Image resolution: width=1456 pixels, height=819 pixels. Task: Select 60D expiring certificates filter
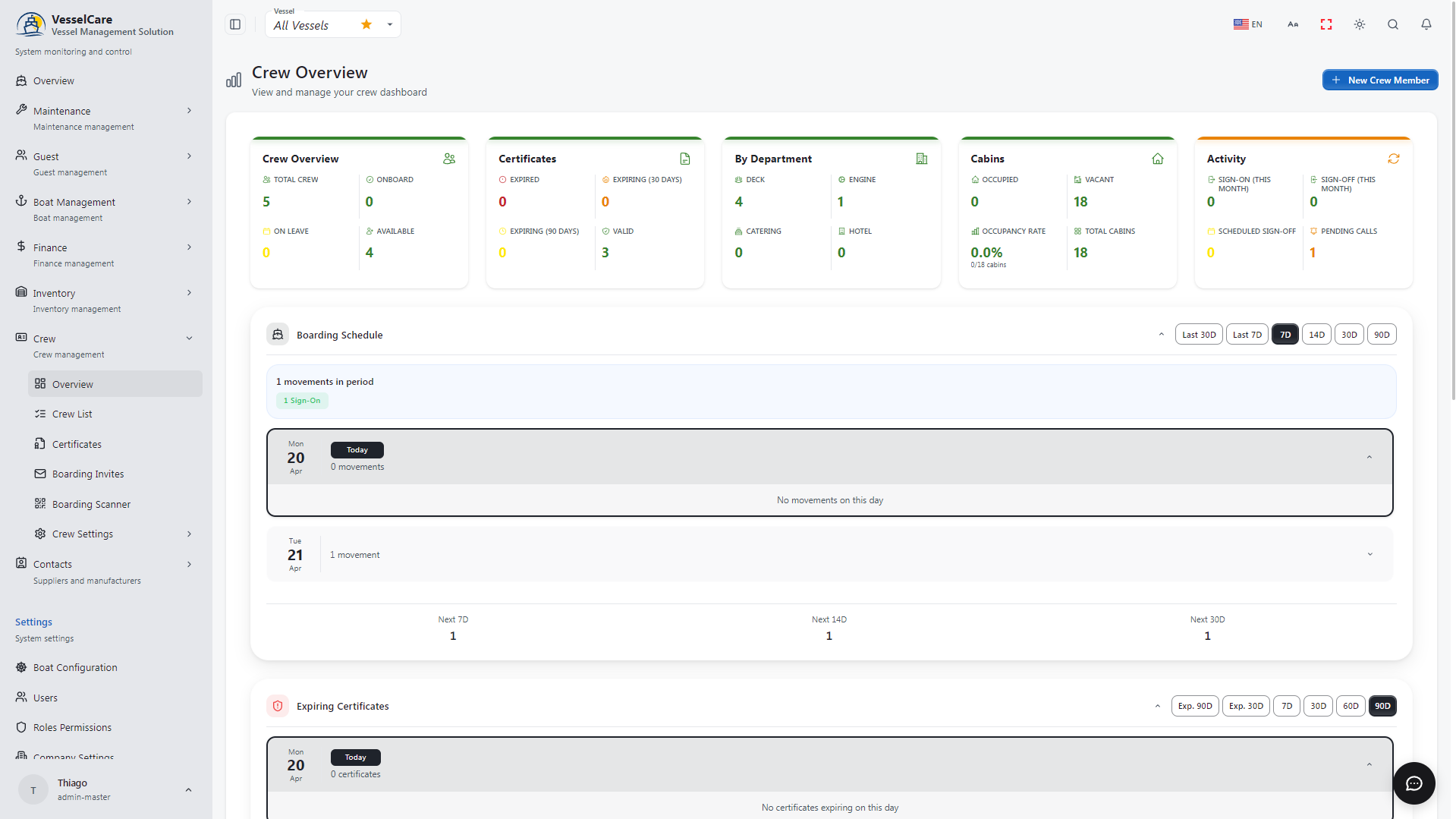pyautogui.click(x=1351, y=706)
